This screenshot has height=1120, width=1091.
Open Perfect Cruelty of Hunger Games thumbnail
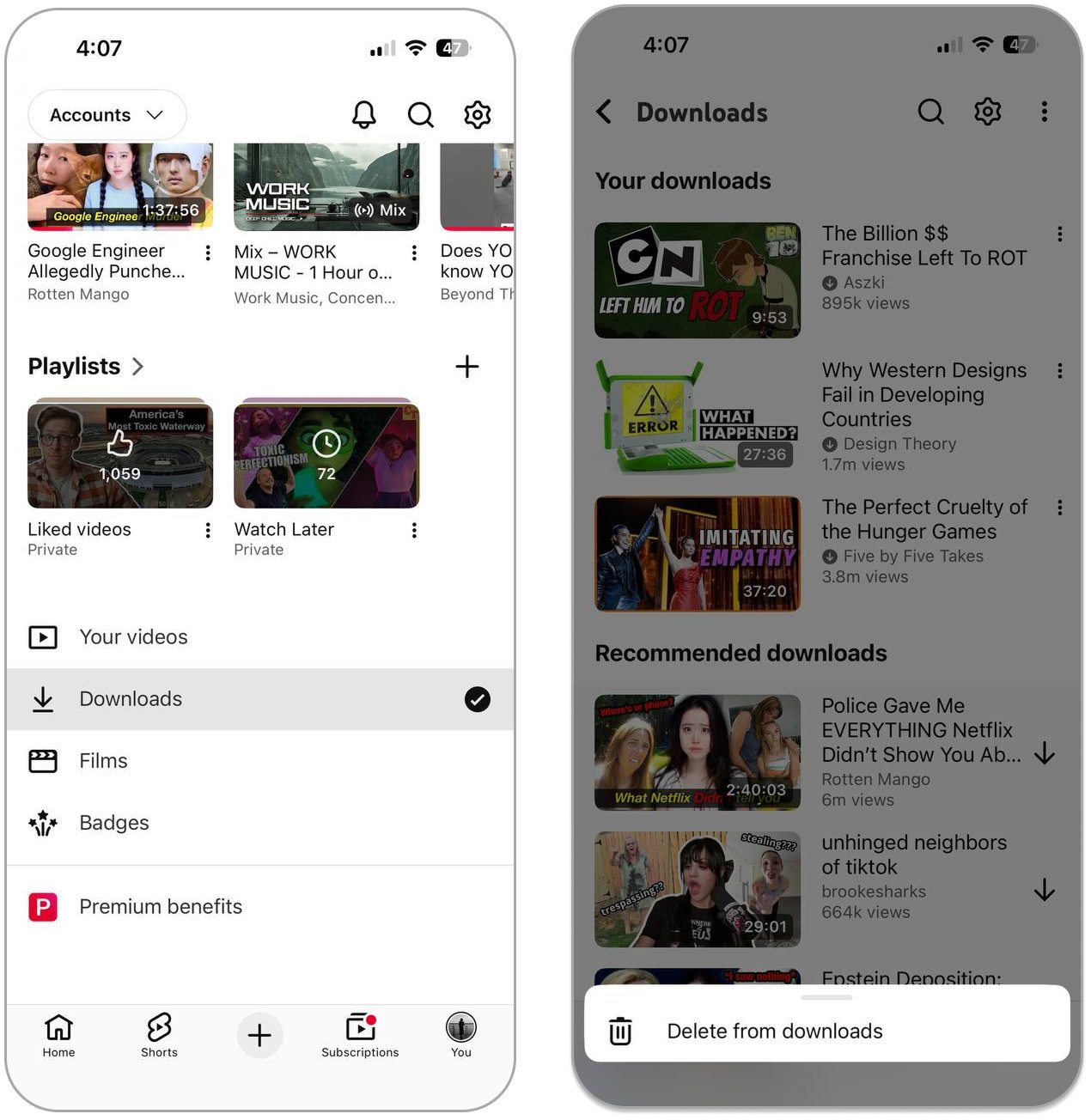coord(698,554)
